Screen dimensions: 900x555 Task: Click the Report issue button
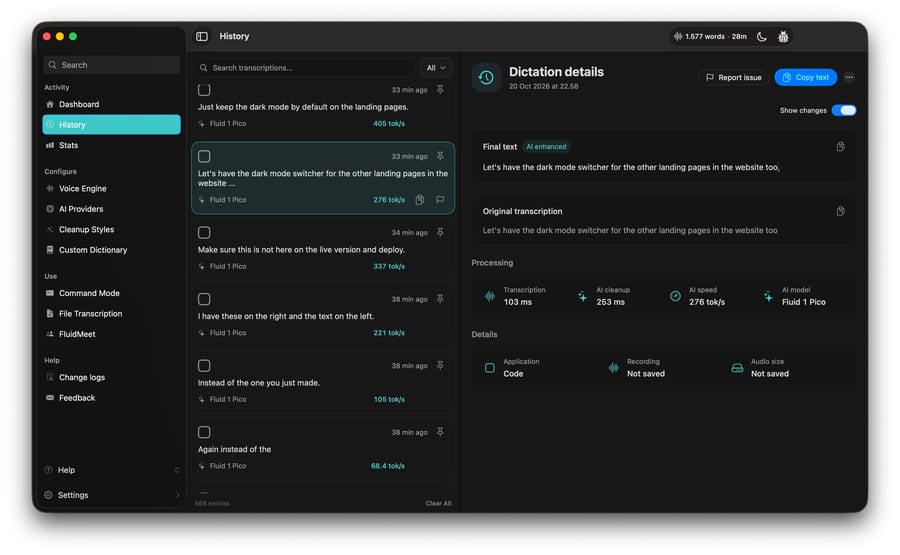pos(733,77)
